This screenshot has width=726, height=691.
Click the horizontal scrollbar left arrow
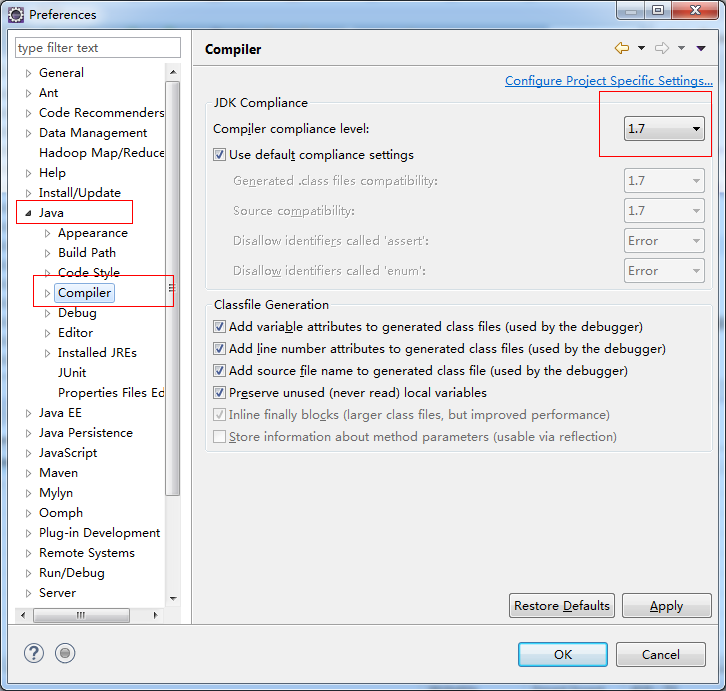23,616
